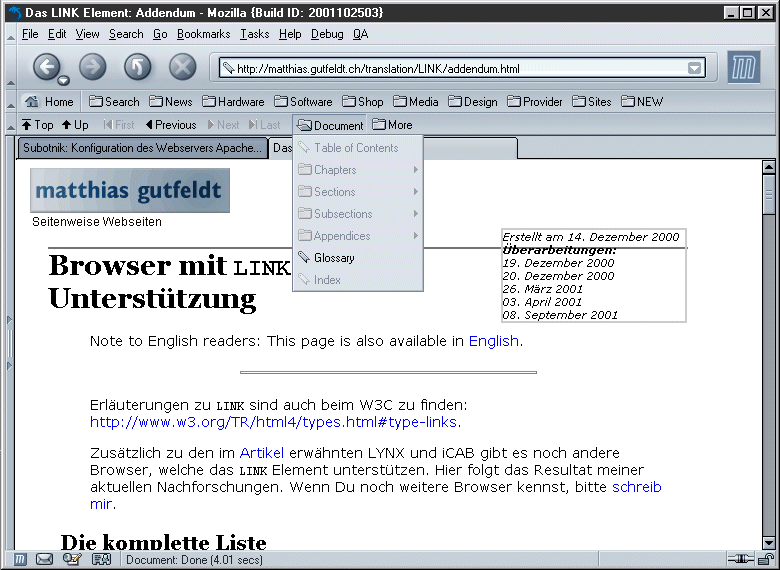Open the Back button history arrow
Viewport: 780px width, 570px height.
point(63,80)
